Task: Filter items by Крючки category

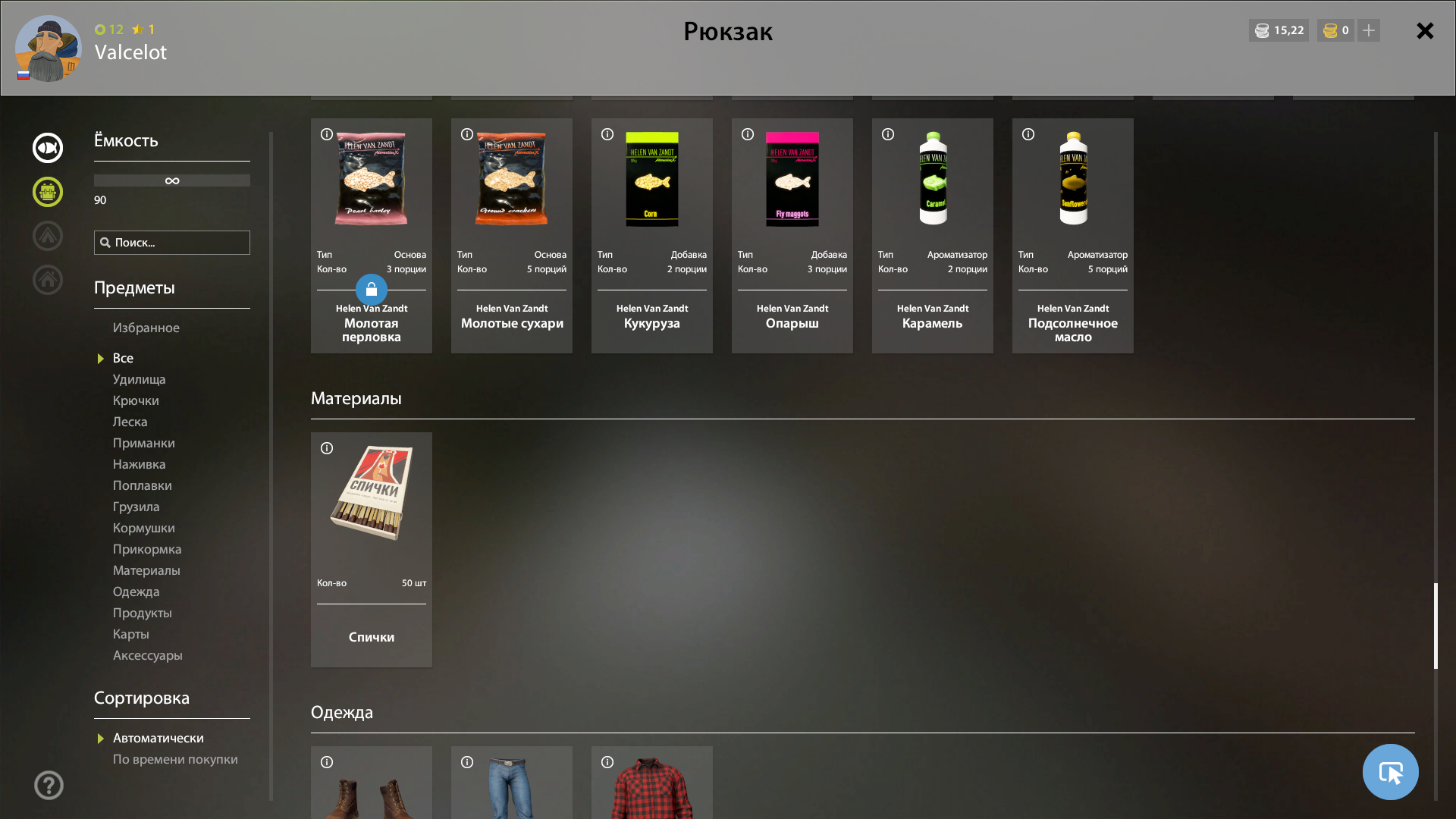Action: (x=136, y=400)
